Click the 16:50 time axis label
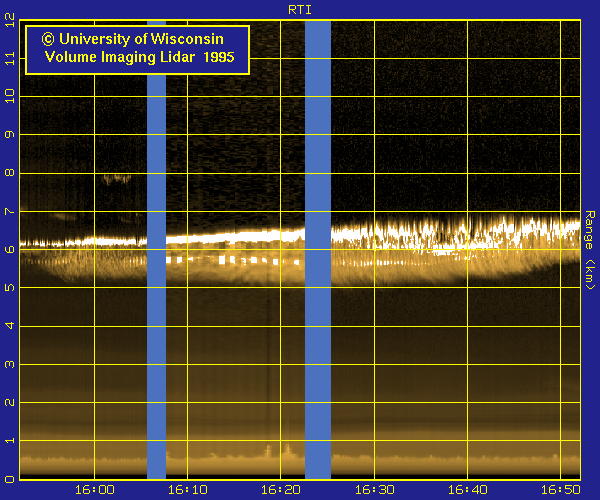The image size is (600, 500). [x=561, y=489]
